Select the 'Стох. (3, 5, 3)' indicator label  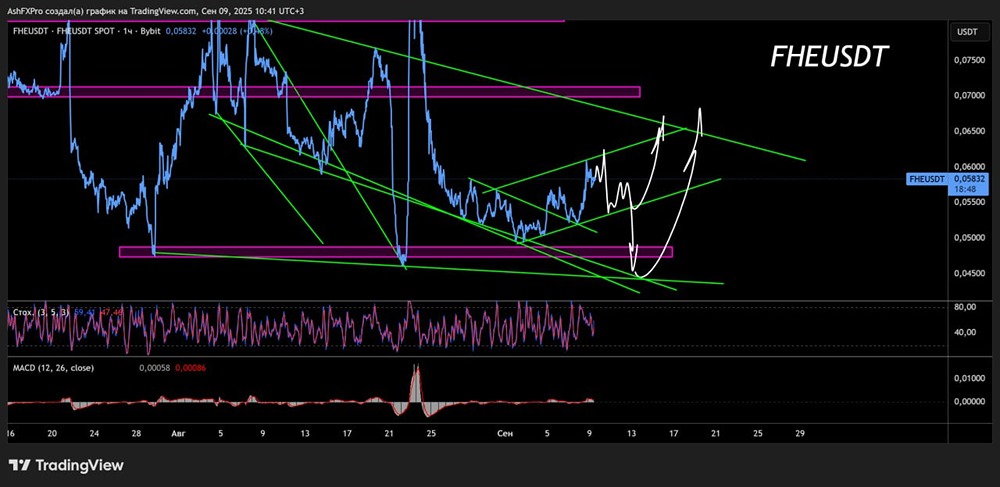click(x=41, y=312)
